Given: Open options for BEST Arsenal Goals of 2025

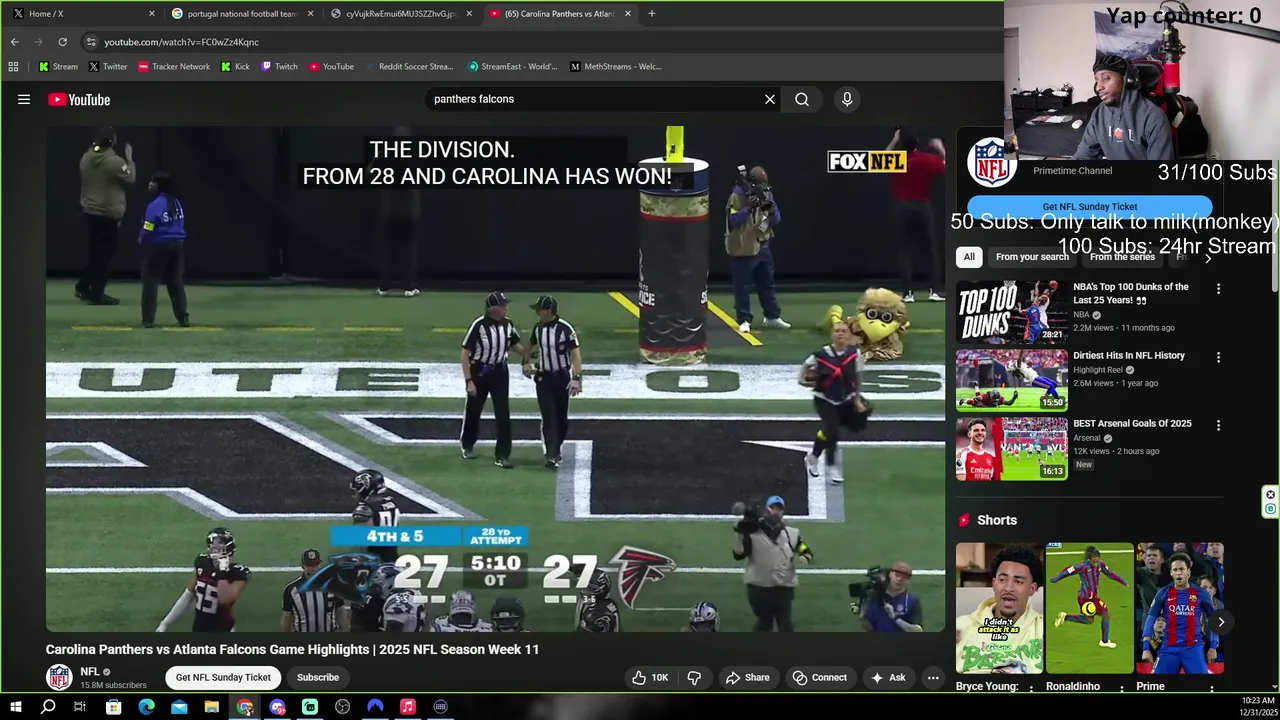Looking at the screenshot, I should 1218,425.
